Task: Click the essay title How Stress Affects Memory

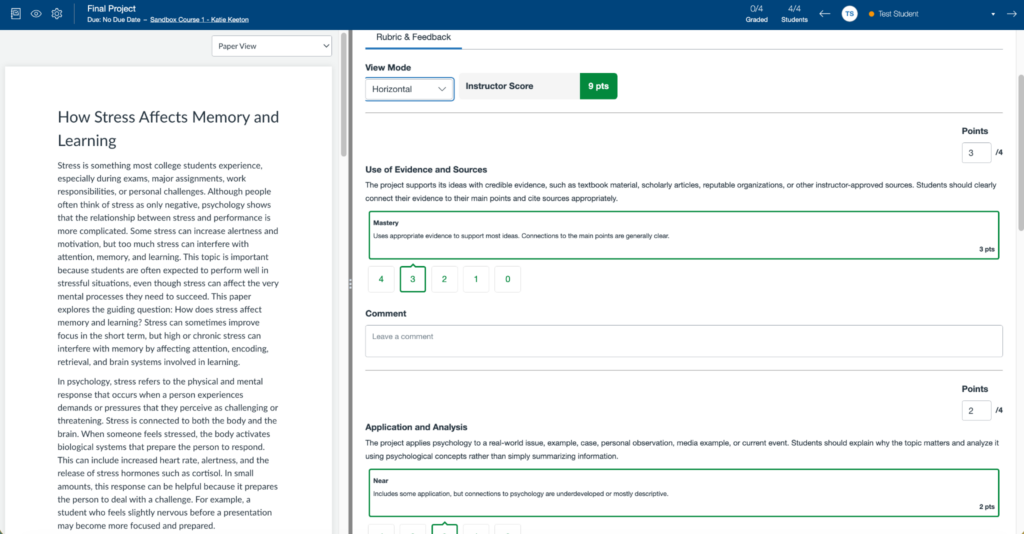Action: (168, 129)
